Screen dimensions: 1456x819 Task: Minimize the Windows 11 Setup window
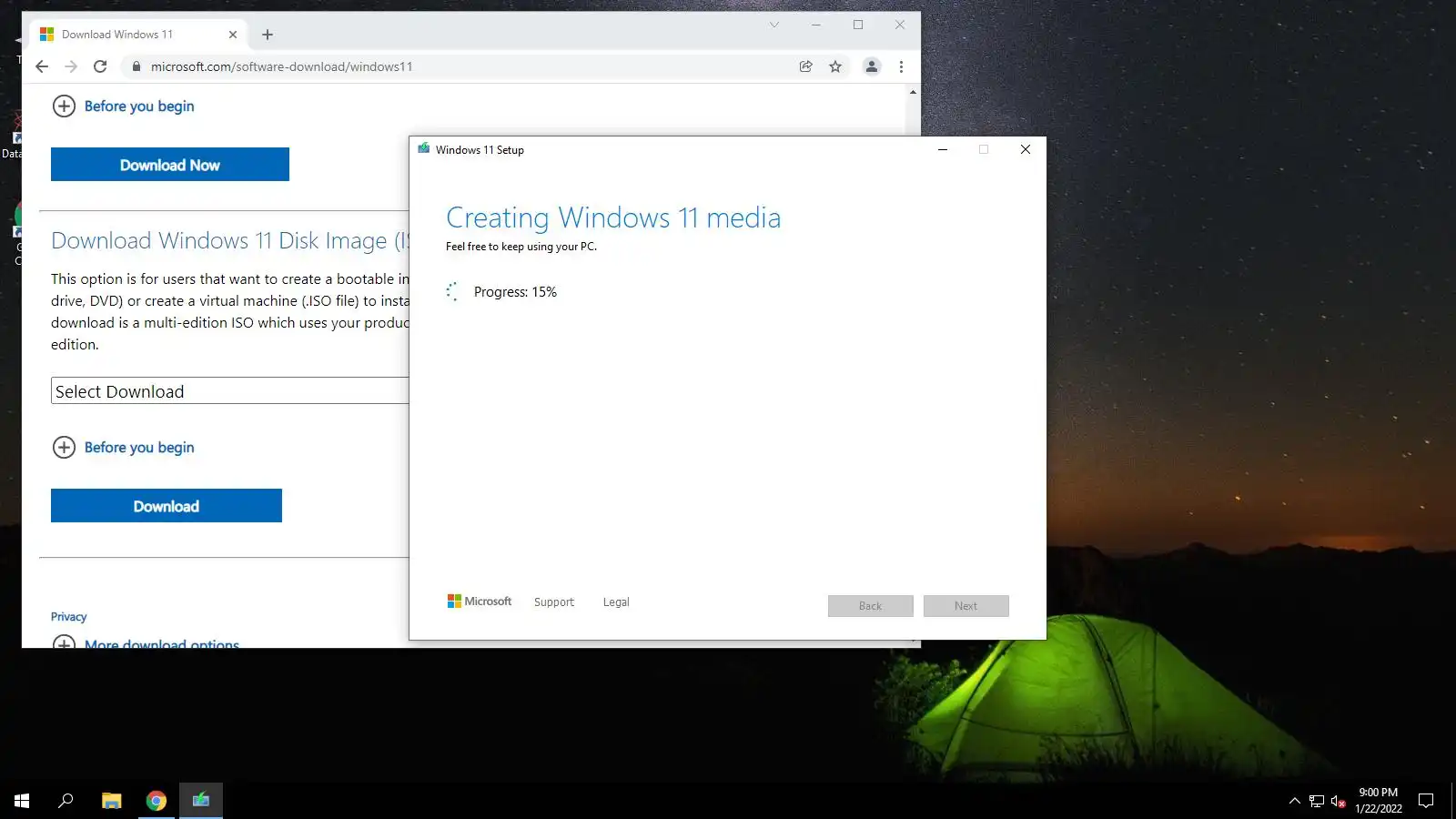coord(943,149)
